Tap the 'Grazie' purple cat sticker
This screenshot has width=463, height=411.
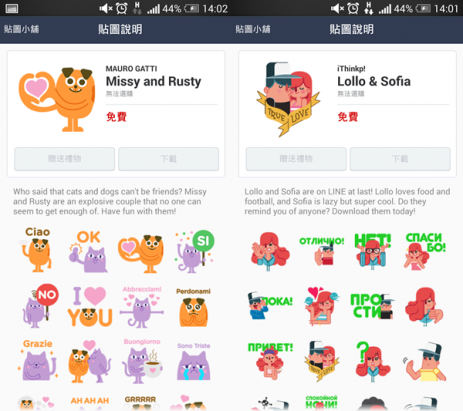(x=38, y=360)
